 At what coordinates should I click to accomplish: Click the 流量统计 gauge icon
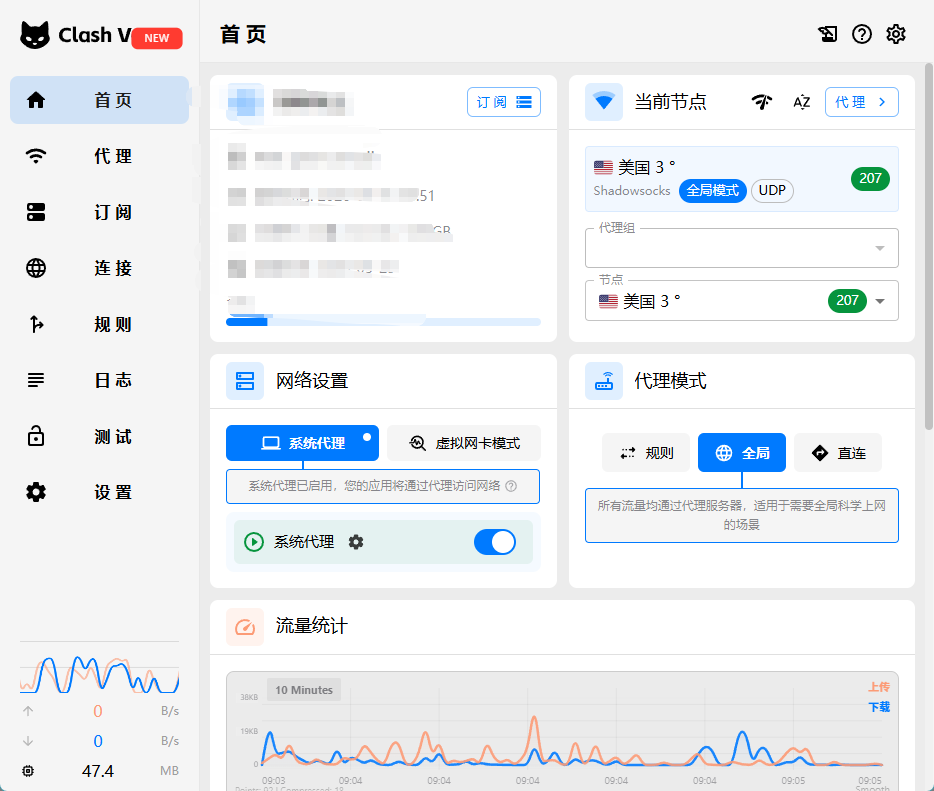[245, 627]
